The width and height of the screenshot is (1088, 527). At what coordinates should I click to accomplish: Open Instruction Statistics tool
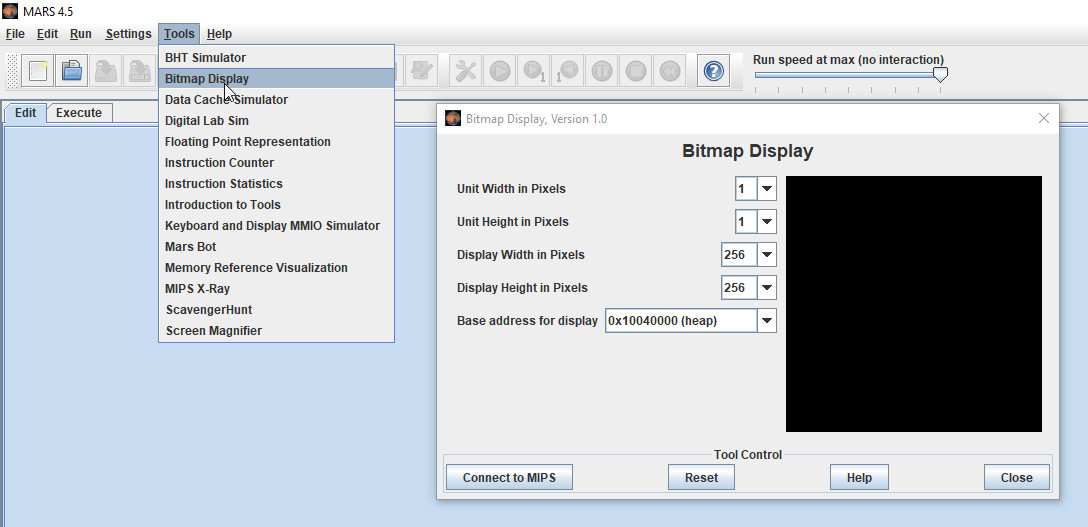coord(276,184)
